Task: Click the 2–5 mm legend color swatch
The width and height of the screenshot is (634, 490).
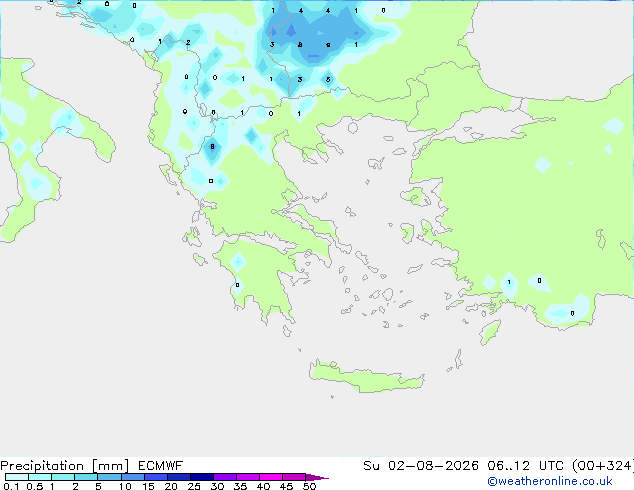Action: coord(86,477)
